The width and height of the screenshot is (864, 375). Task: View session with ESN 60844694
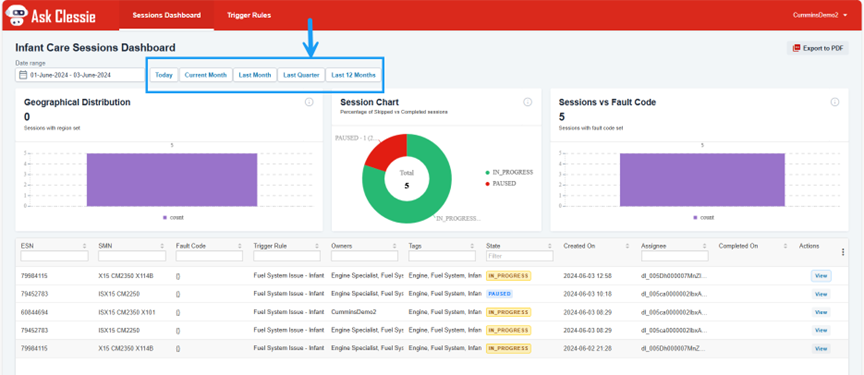point(821,312)
